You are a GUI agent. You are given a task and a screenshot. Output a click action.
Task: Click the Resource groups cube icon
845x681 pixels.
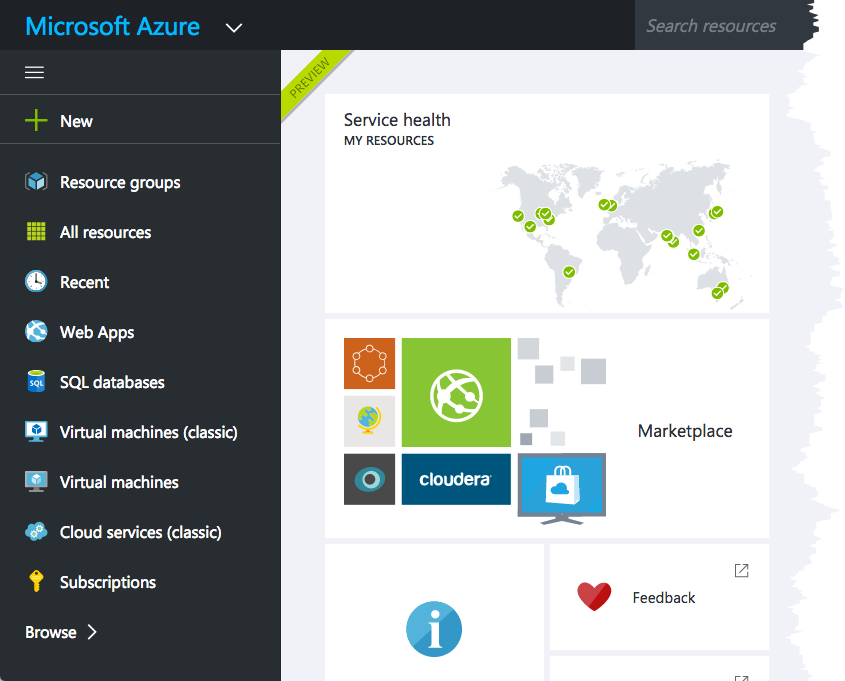36,182
